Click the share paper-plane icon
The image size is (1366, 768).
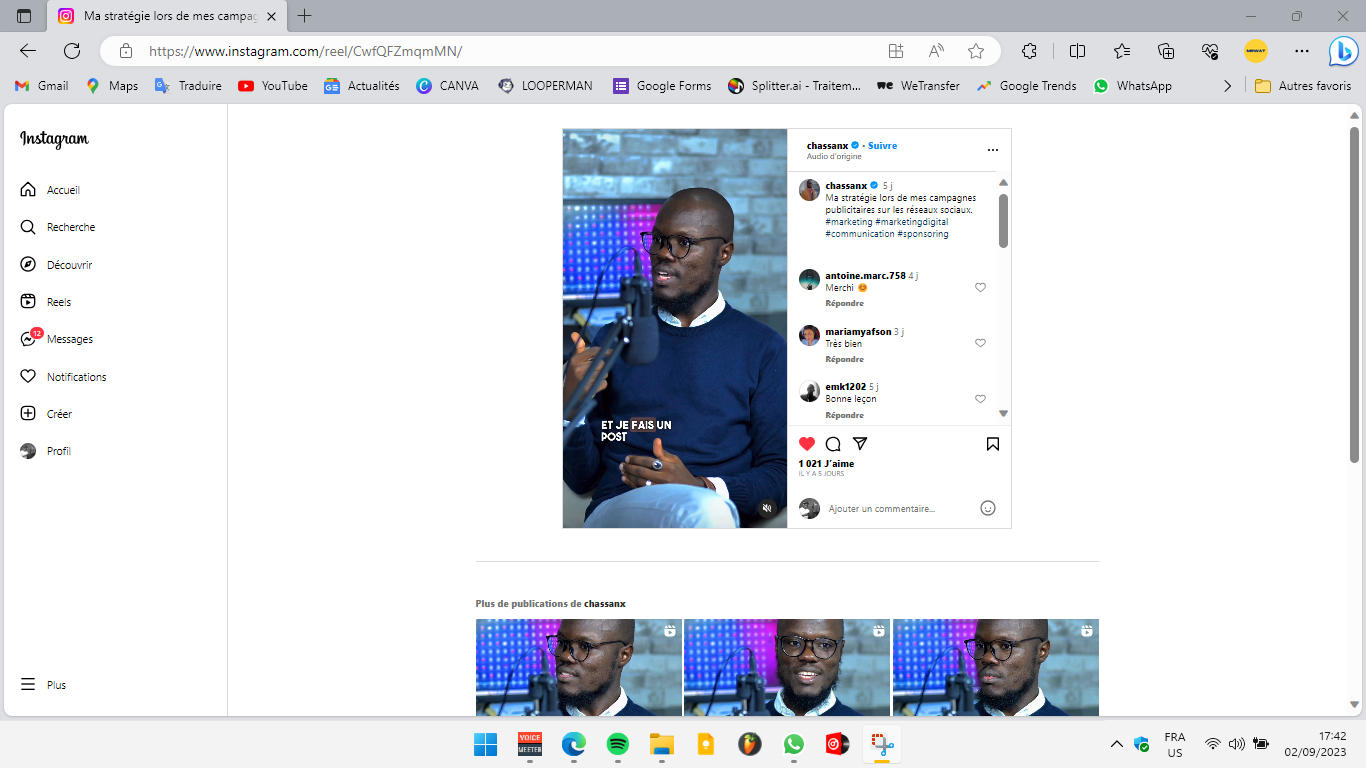860,444
